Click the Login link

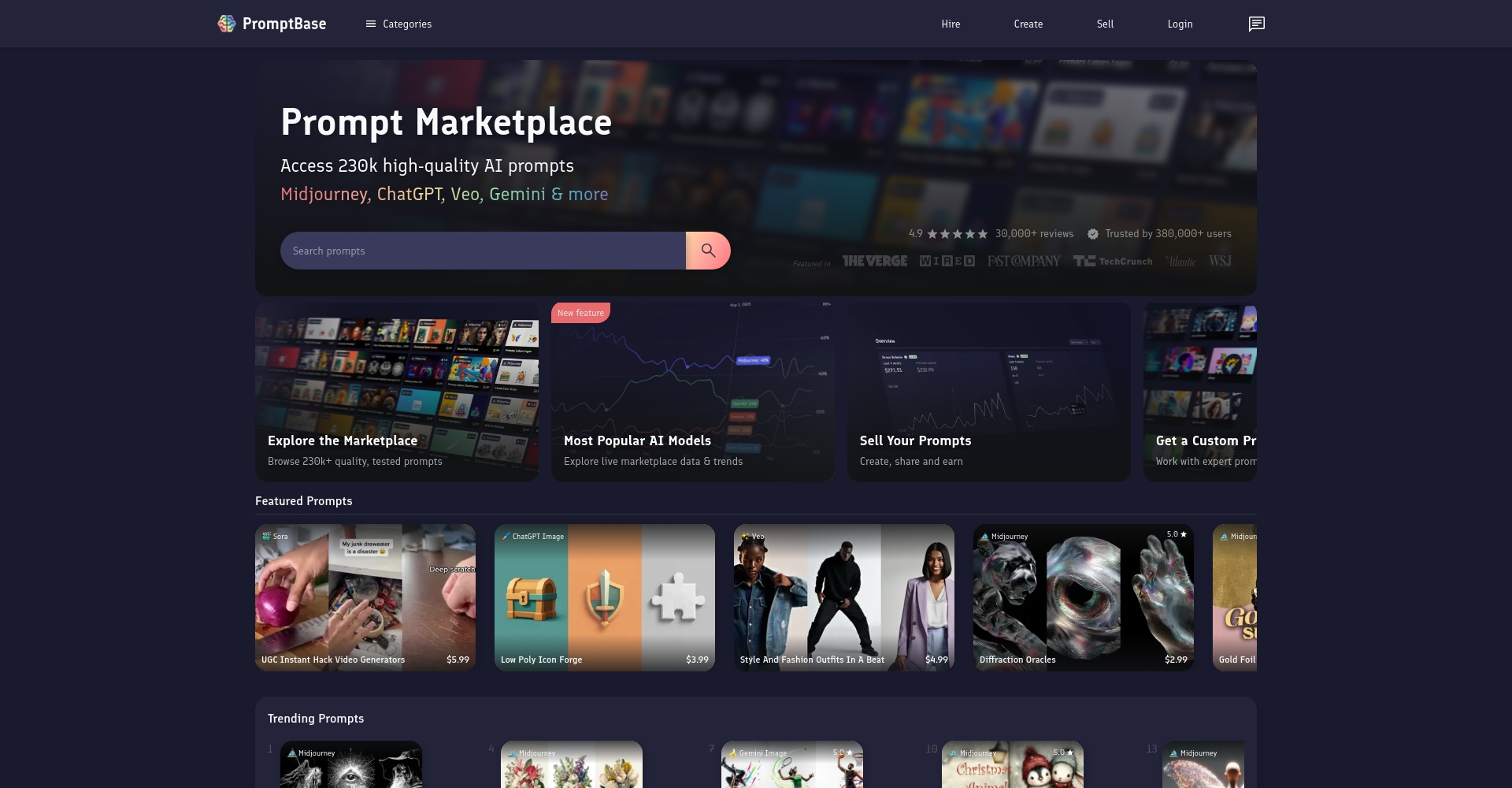[1180, 24]
